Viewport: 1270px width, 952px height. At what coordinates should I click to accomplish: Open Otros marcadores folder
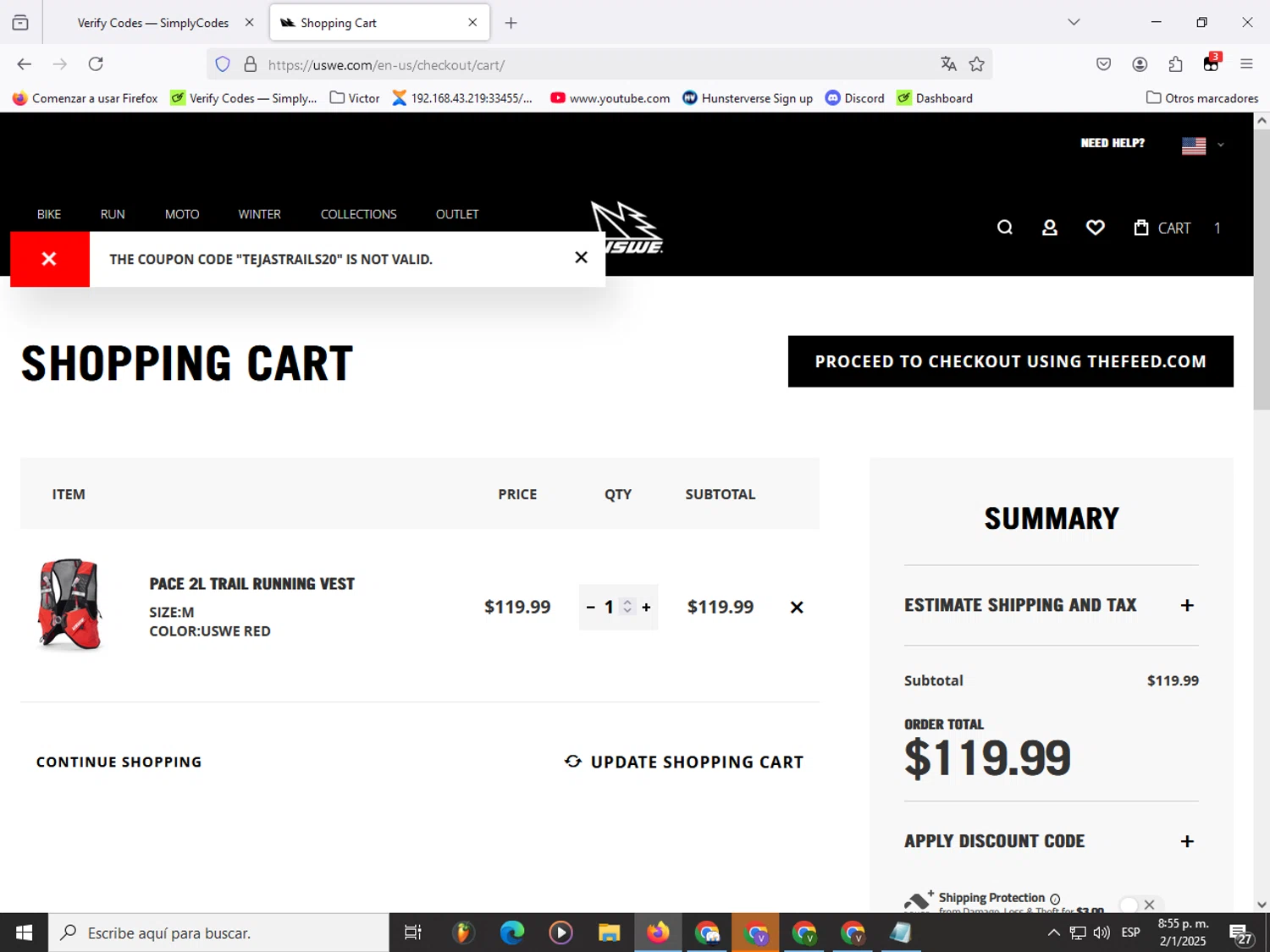(1202, 98)
